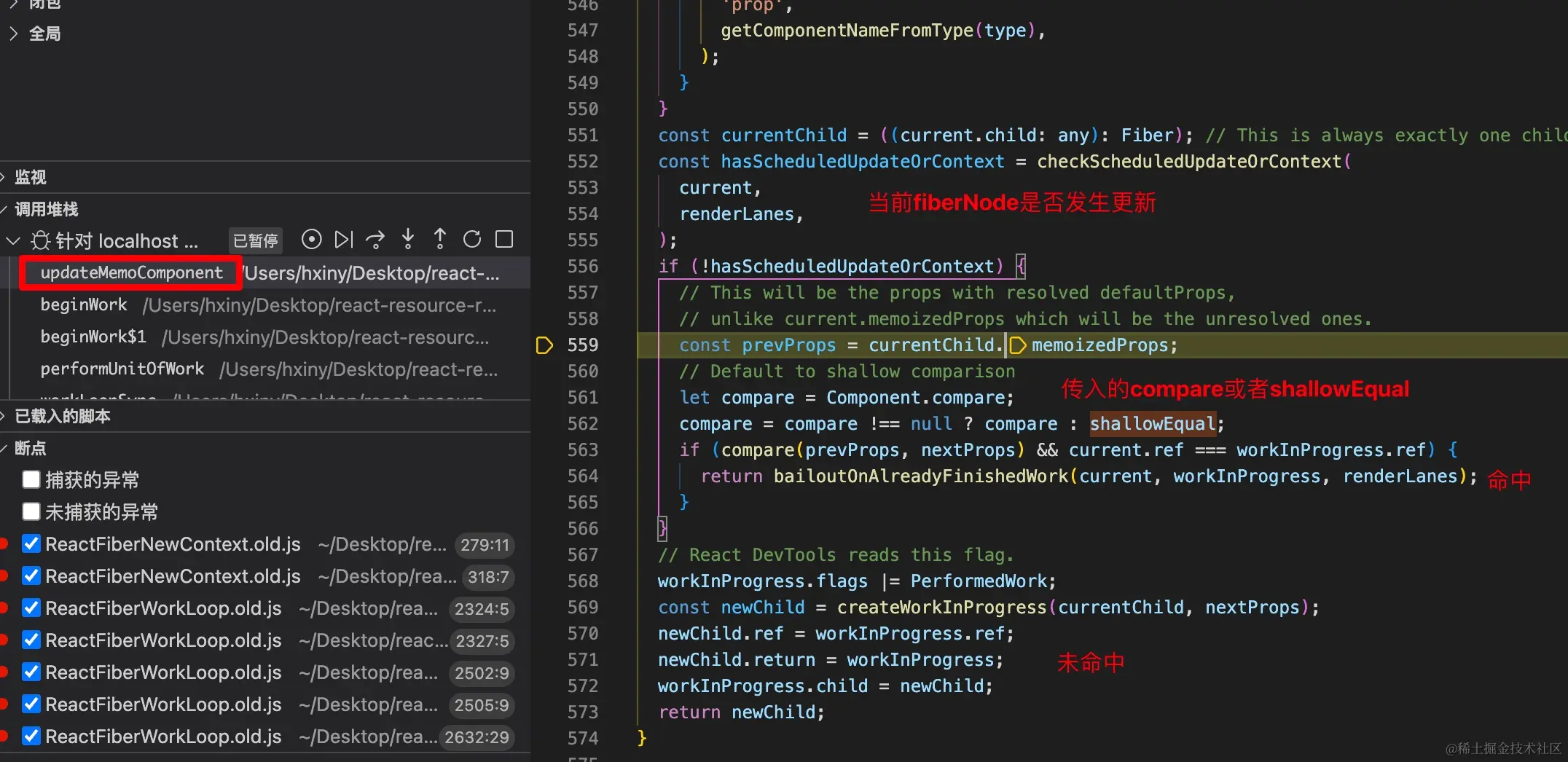Uncheck breakpoint ReactFiberWorkLoop.old.js 2327:5
Image resolution: width=1568 pixels, height=762 pixels.
click(x=31, y=640)
